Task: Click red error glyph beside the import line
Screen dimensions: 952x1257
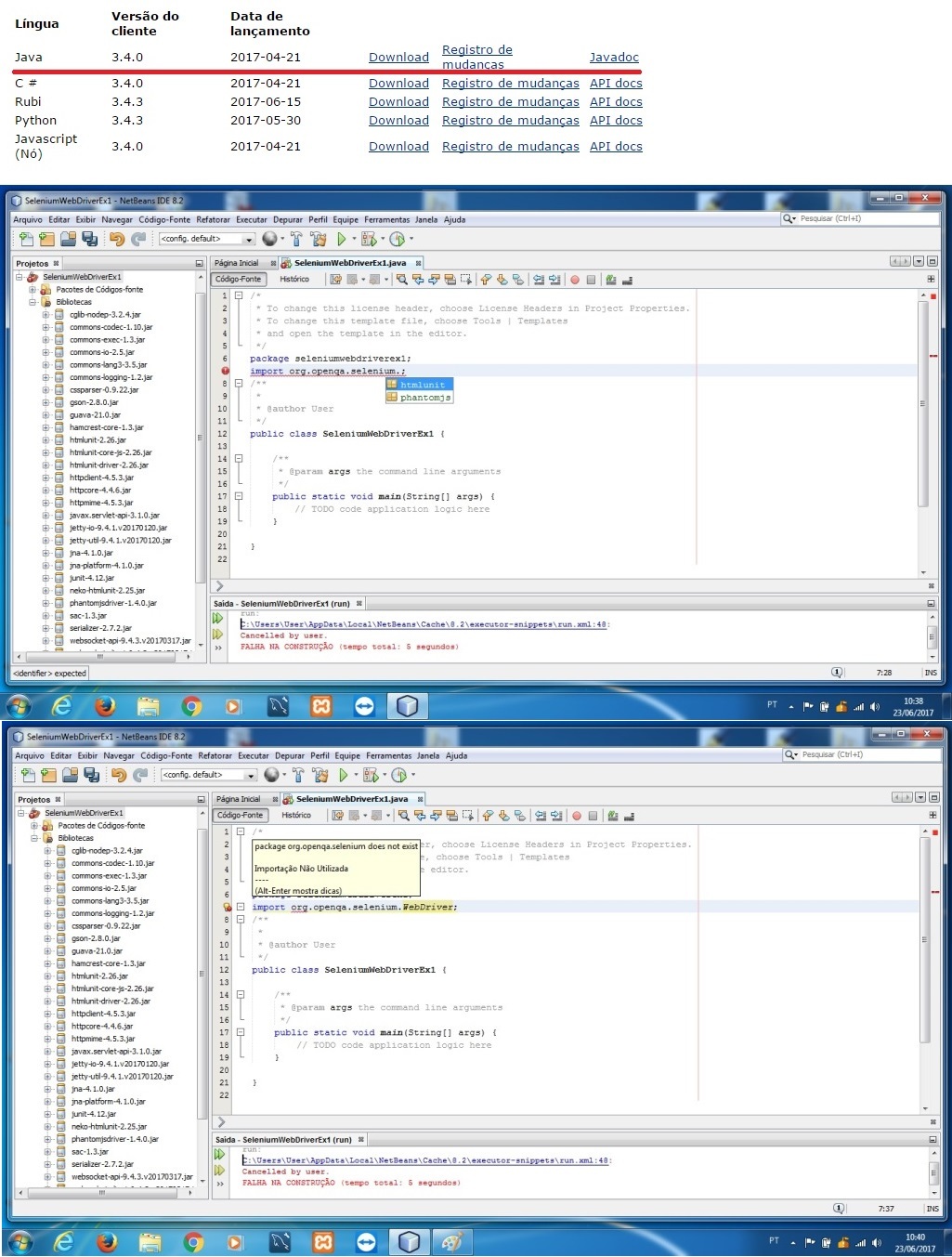Action: (225, 372)
